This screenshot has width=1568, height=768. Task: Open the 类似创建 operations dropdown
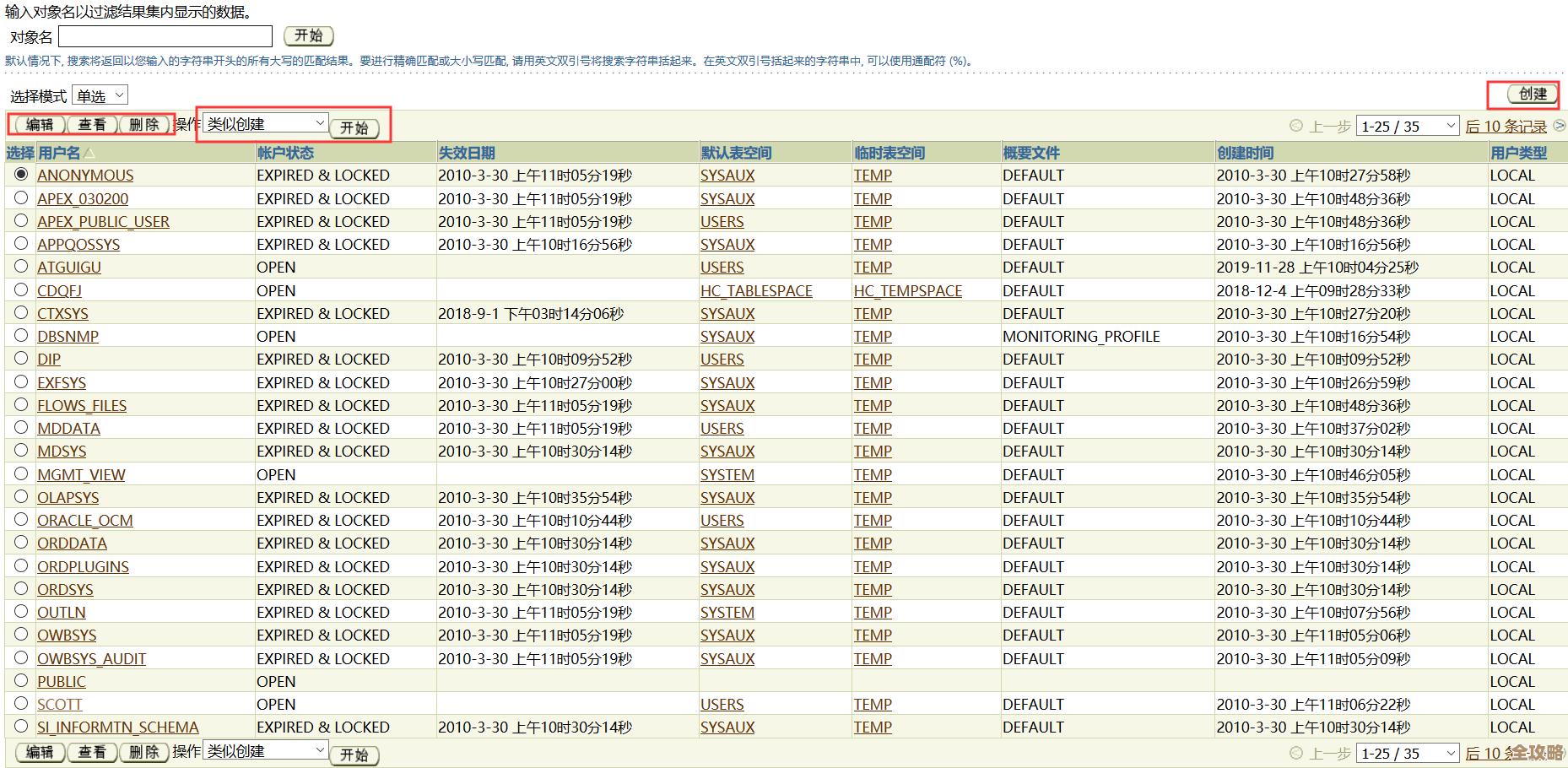click(262, 123)
